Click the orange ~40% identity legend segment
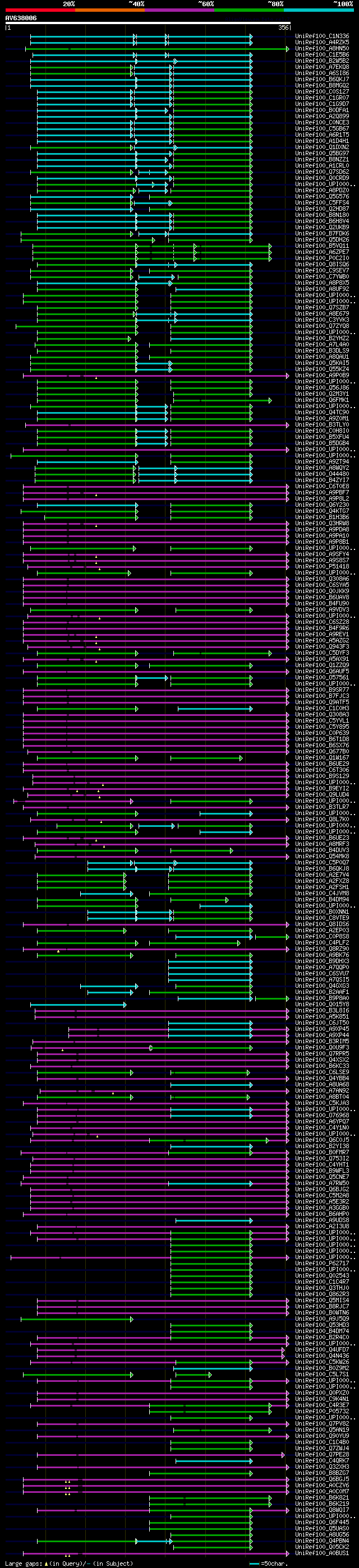Viewport: 359px width, 1568px height. point(110,10)
